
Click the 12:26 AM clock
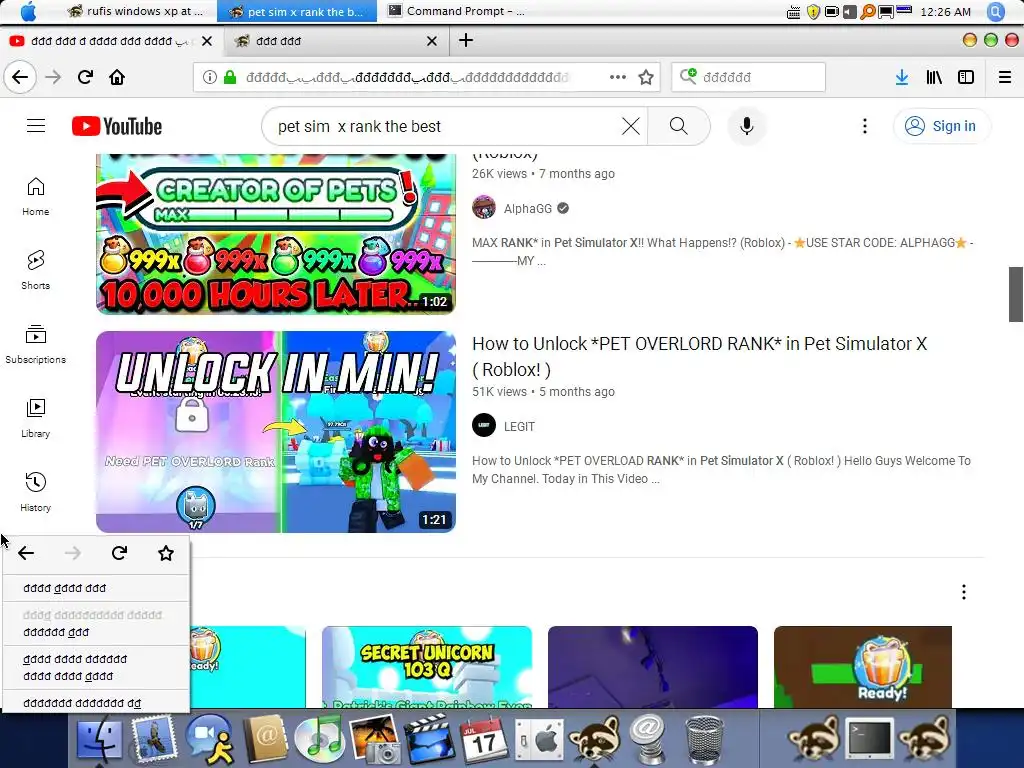(945, 12)
